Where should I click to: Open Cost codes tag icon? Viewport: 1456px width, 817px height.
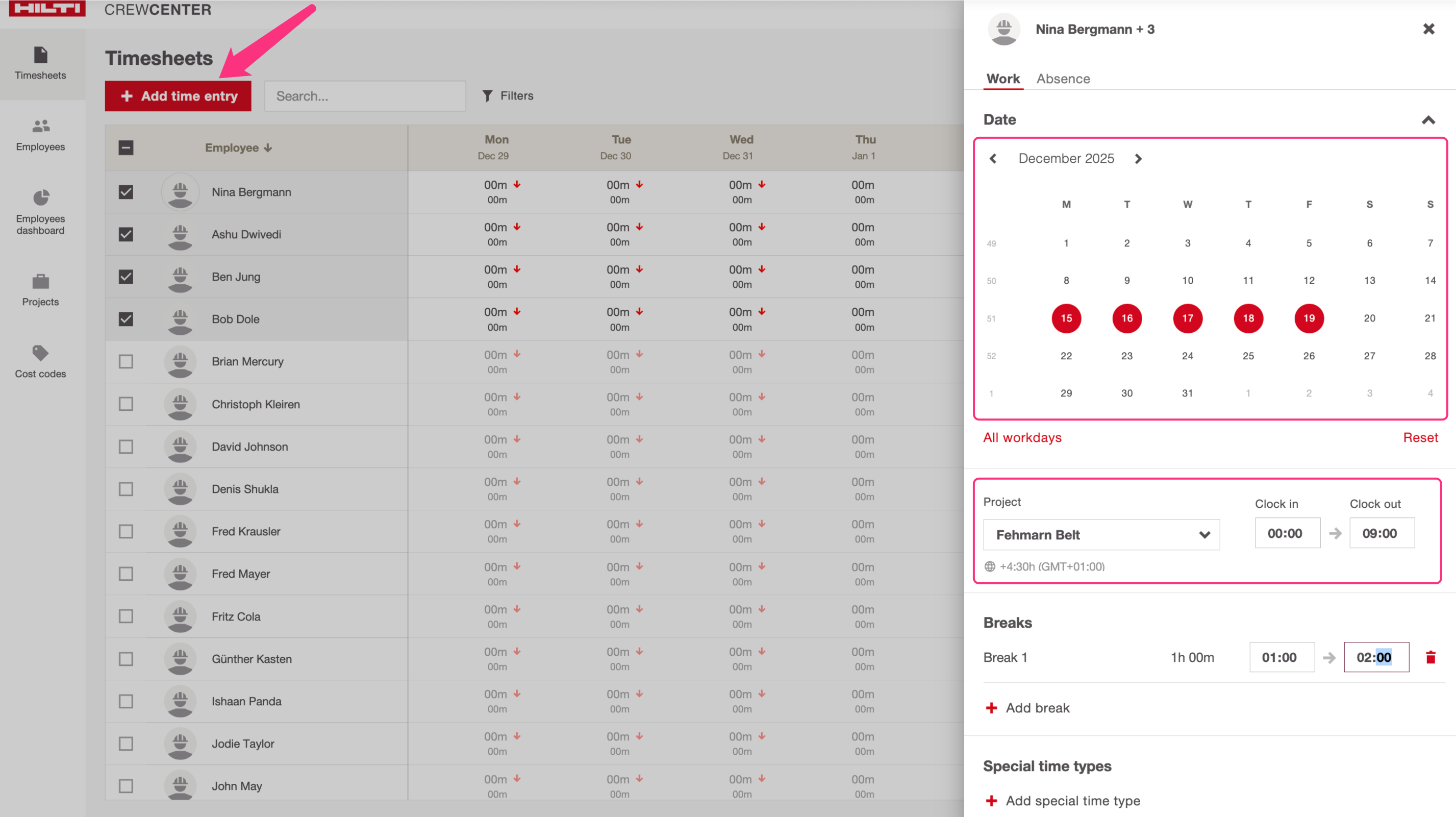click(41, 353)
